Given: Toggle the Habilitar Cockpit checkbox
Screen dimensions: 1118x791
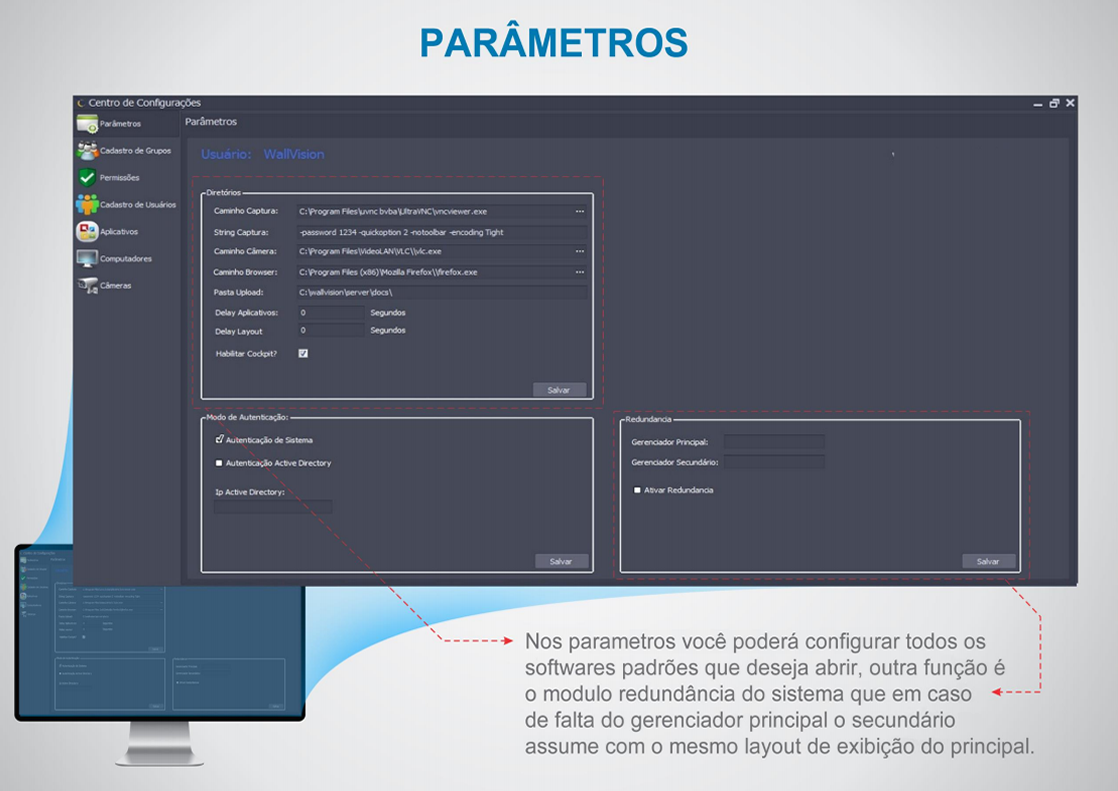Looking at the screenshot, I should pyautogui.click(x=303, y=353).
